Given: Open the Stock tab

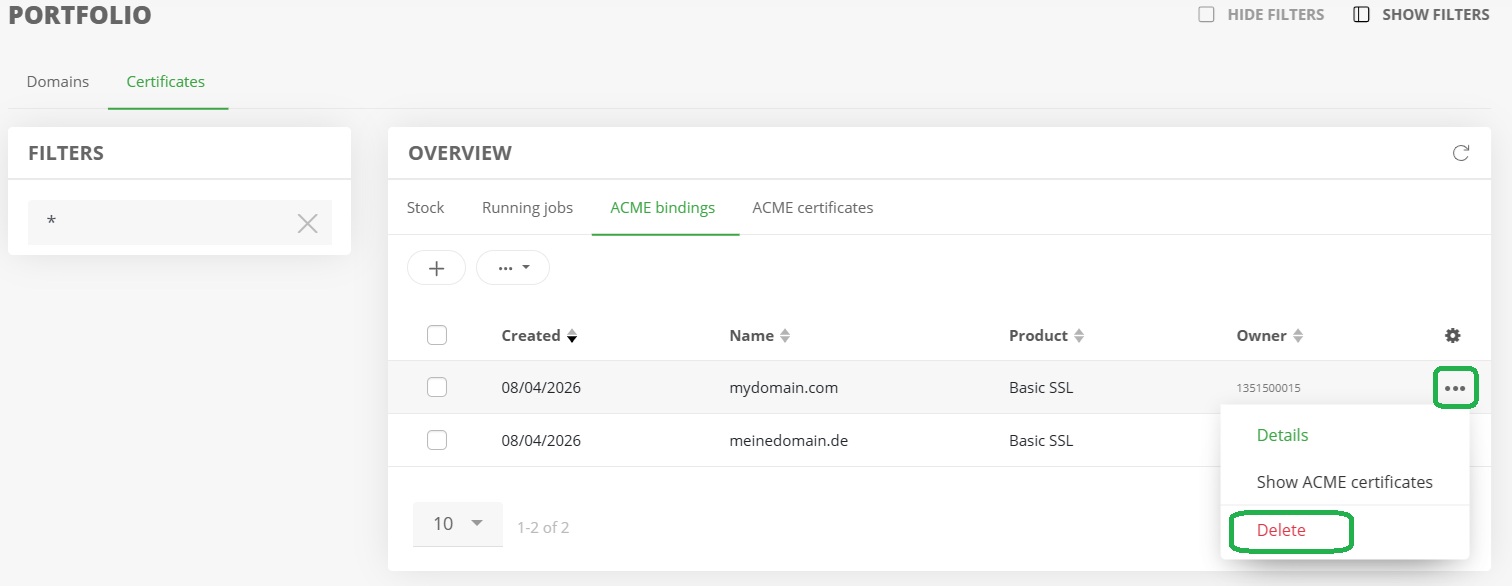Looking at the screenshot, I should coord(425,208).
